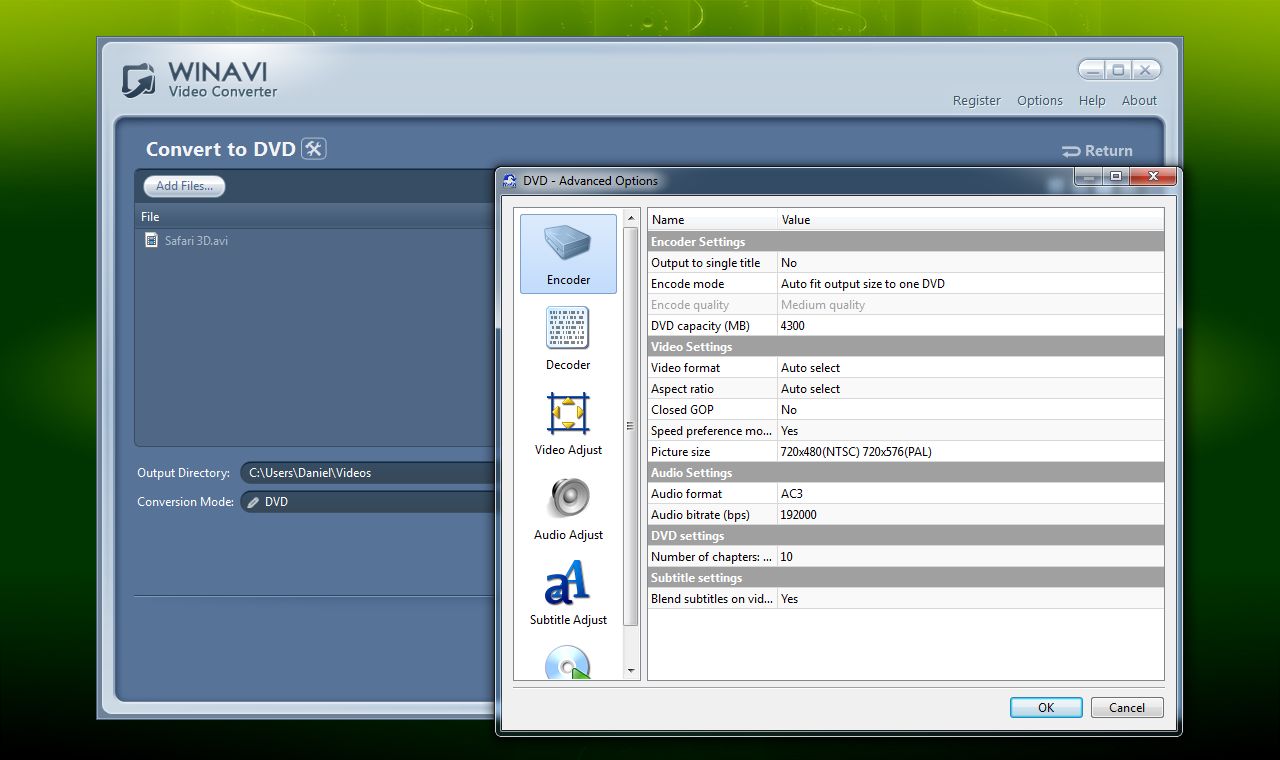The width and height of the screenshot is (1280, 760).
Task: Open the Help menu
Action: click(1092, 100)
